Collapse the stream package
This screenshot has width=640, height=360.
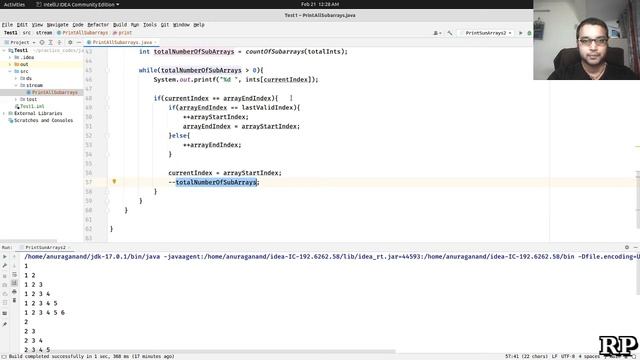[16, 85]
